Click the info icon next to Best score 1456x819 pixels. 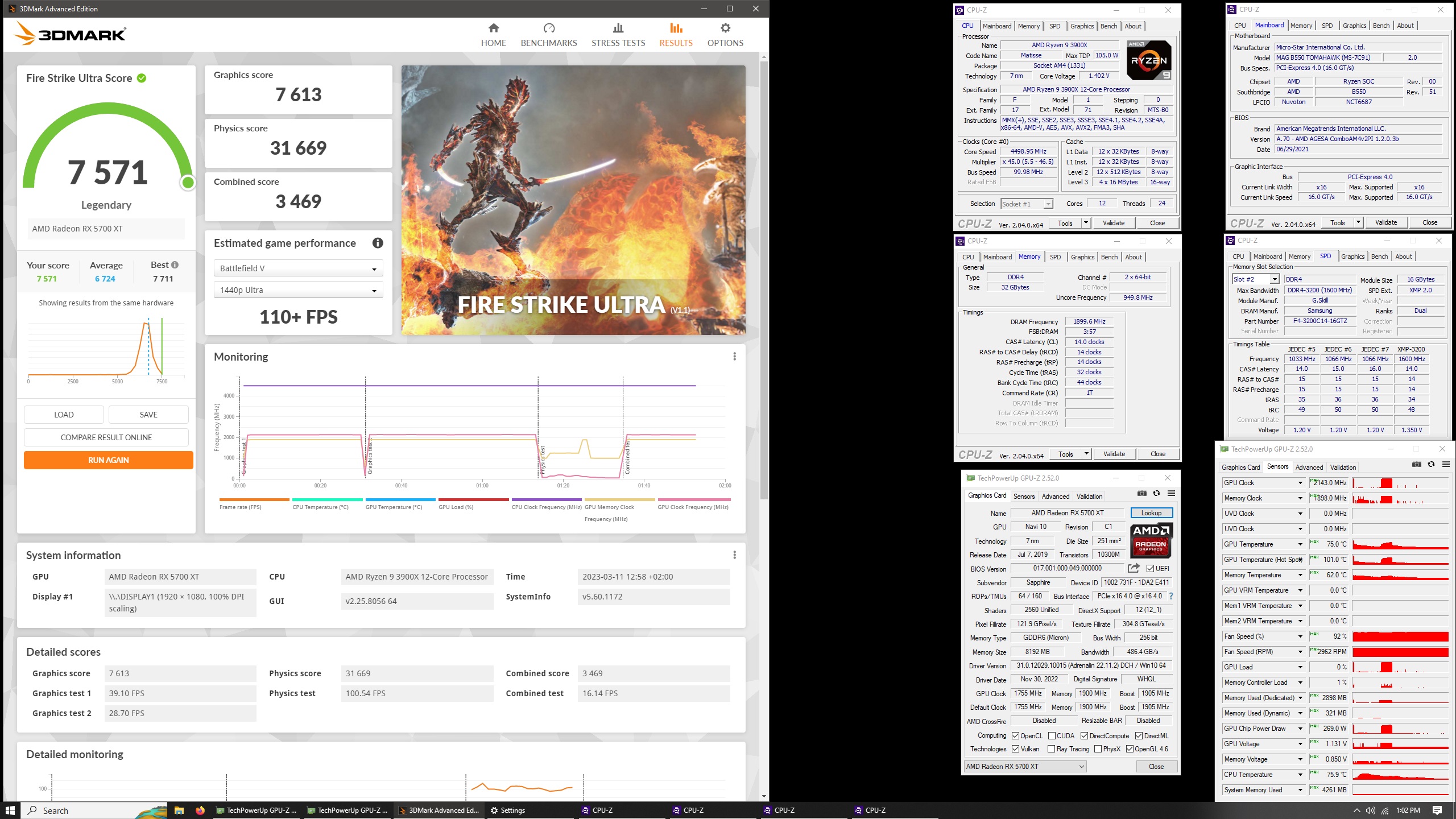(175, 264)
